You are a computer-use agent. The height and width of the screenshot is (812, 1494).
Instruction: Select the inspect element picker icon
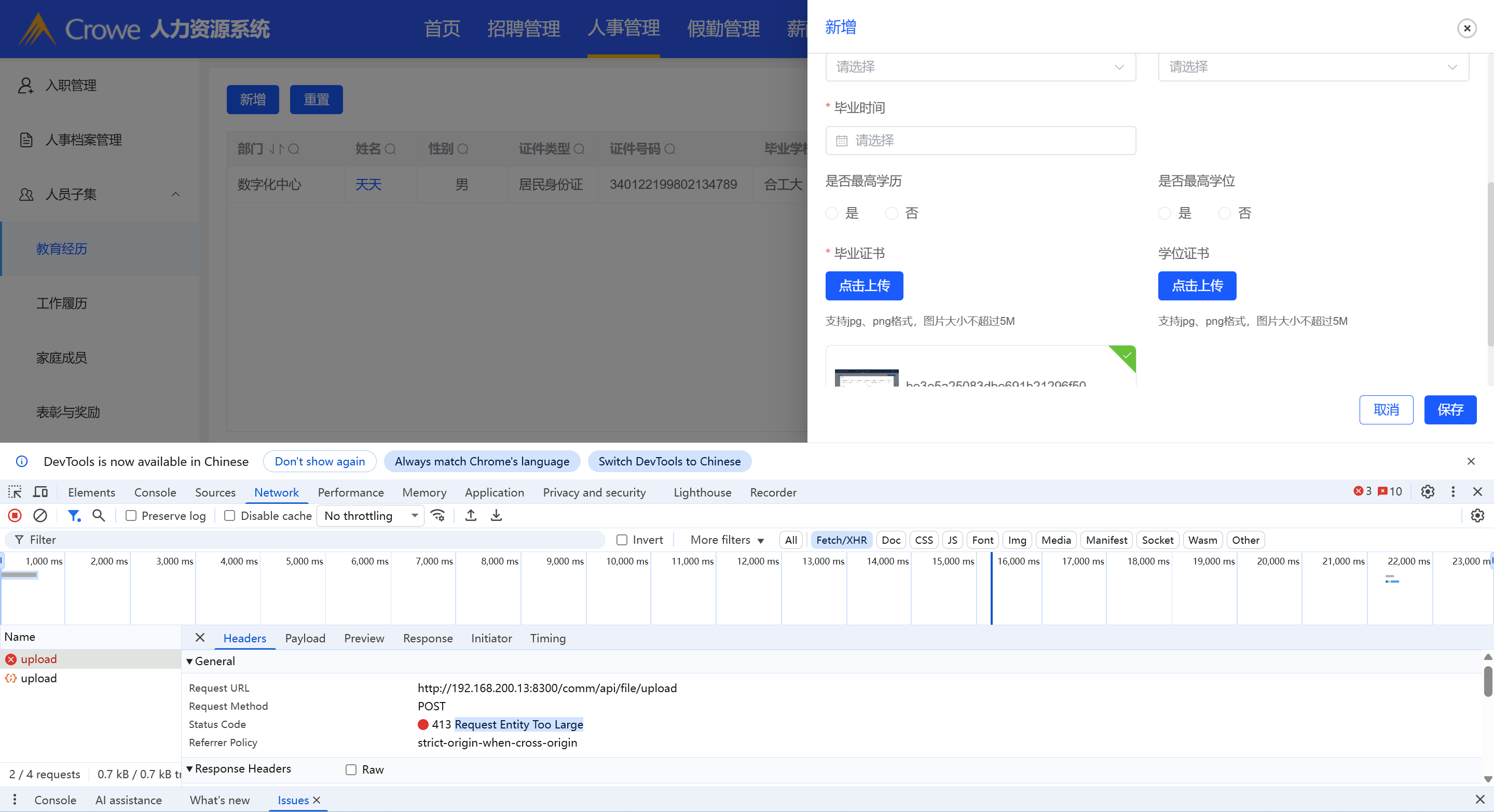(x=15, y=492)
